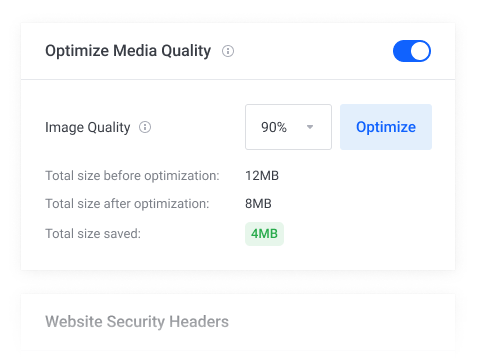Click Total size before optimization label
Screen dimensions: 480x360
click(132, 176)
